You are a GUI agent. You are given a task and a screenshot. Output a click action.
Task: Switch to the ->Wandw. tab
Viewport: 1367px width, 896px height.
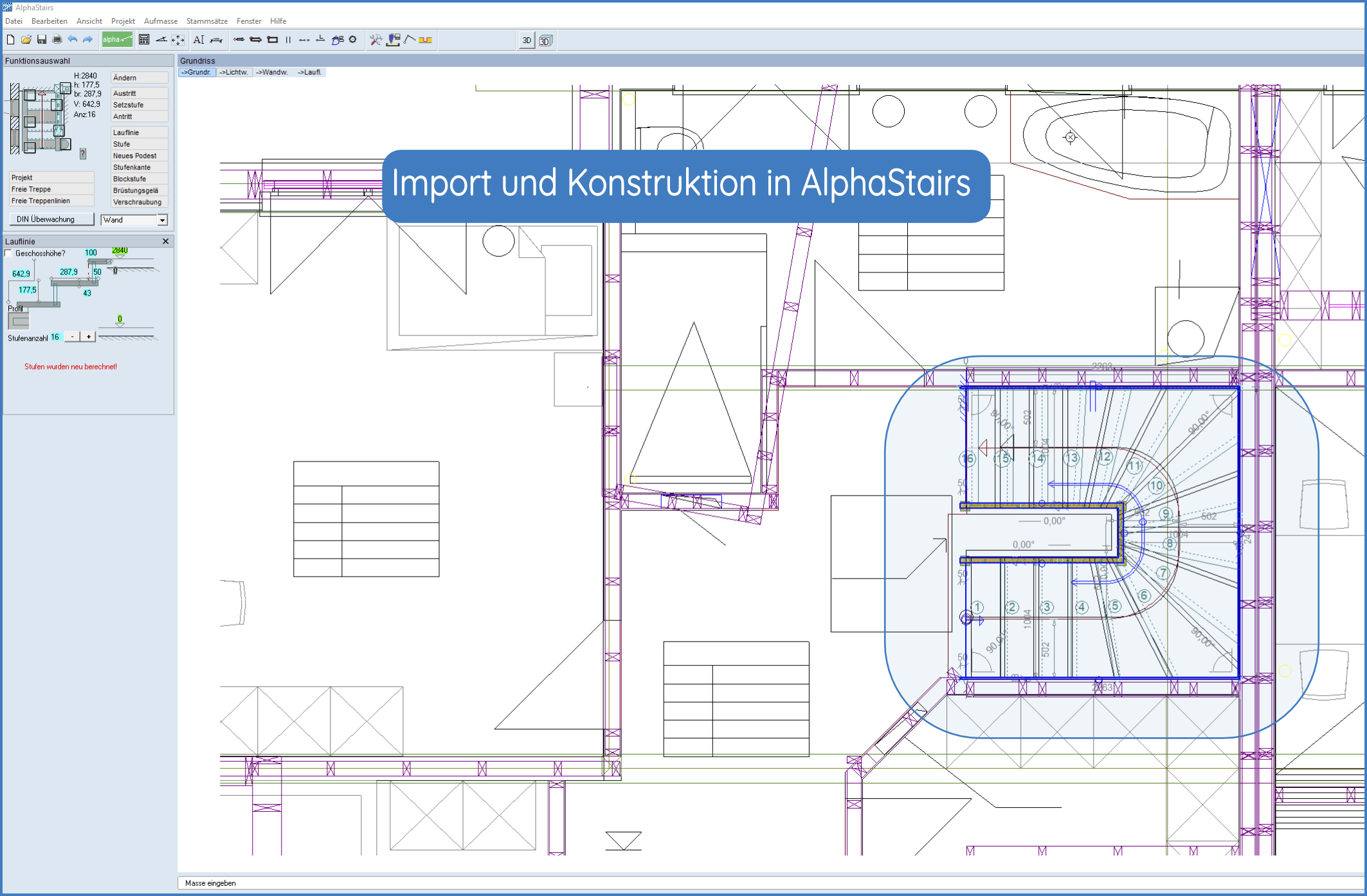click(271, 73)
